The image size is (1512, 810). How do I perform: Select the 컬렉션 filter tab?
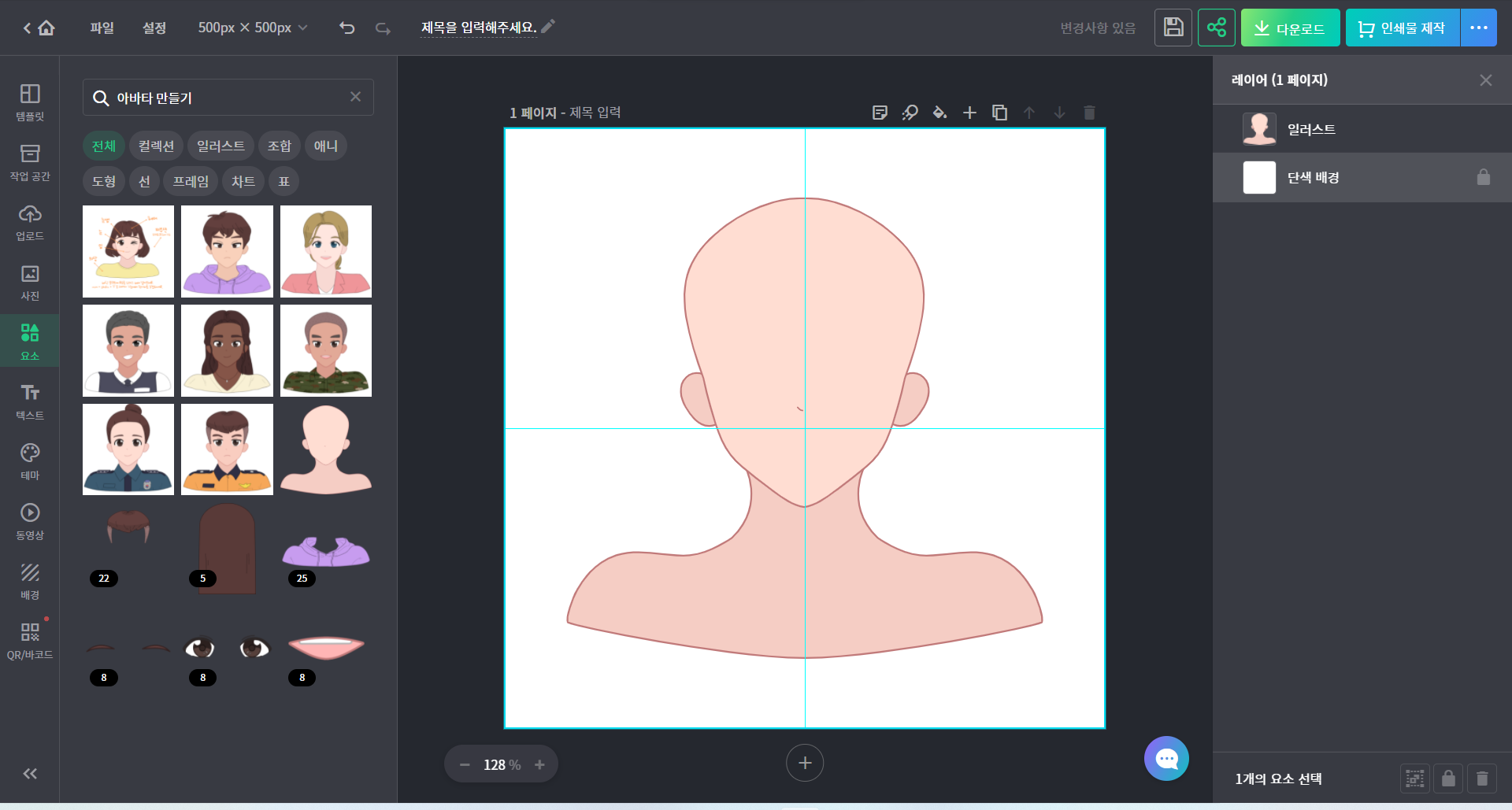tap(156, 146)
